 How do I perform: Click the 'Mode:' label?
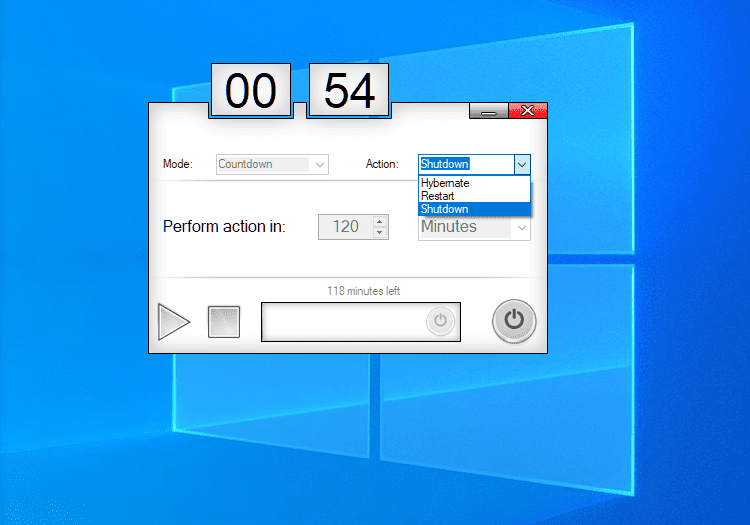177,164
